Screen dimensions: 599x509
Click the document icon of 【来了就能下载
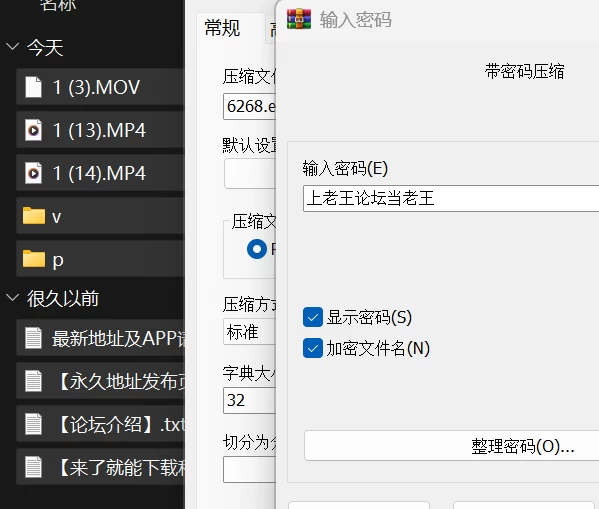33,467
